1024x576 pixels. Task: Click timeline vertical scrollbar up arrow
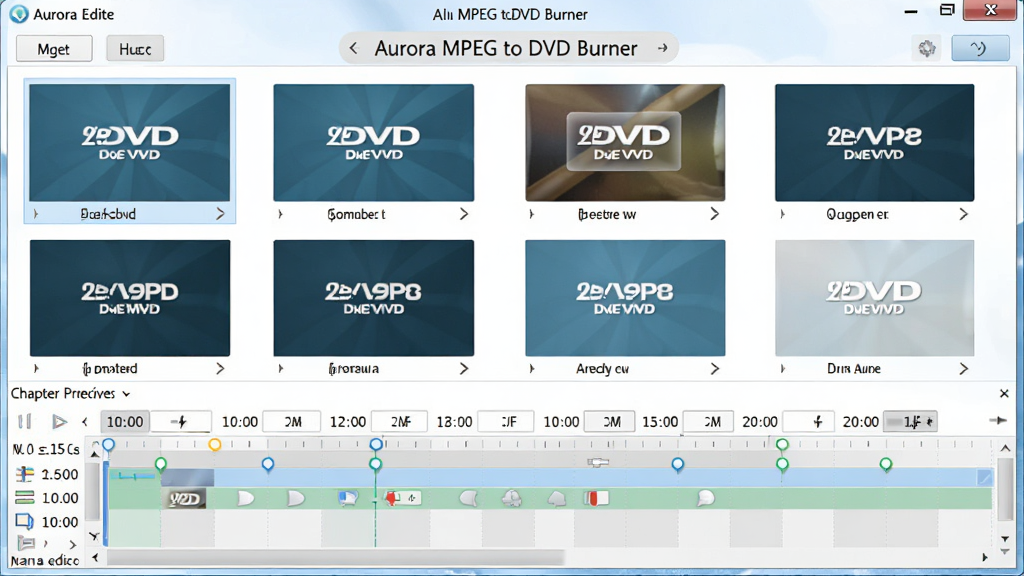(1005, 448)
